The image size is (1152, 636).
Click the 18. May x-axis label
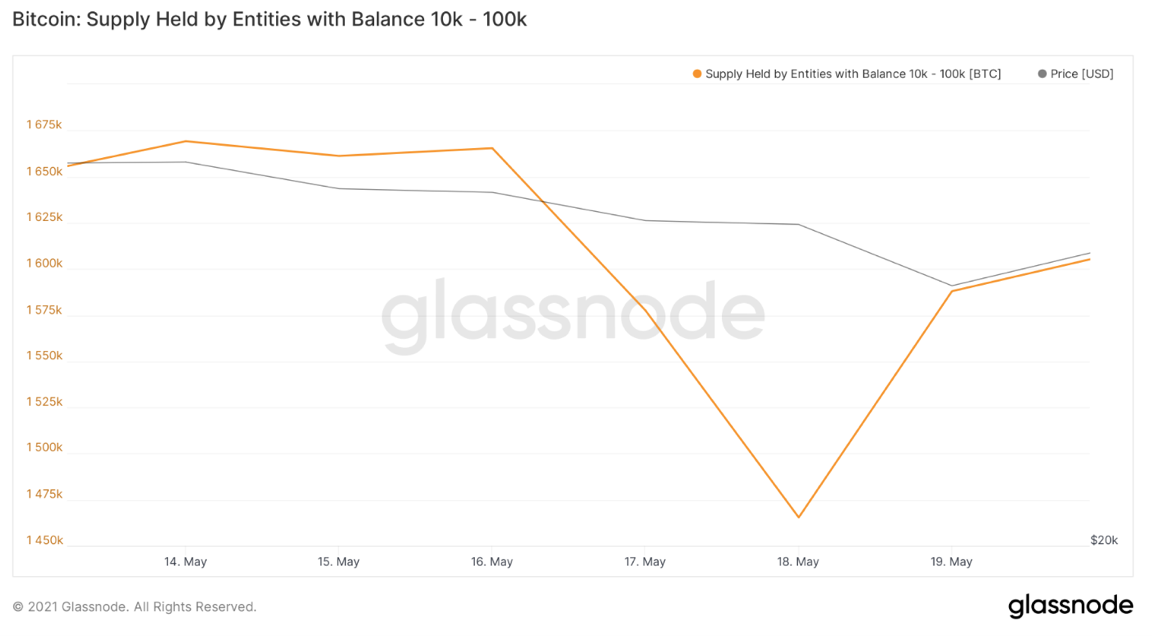[x=798, y=562]
